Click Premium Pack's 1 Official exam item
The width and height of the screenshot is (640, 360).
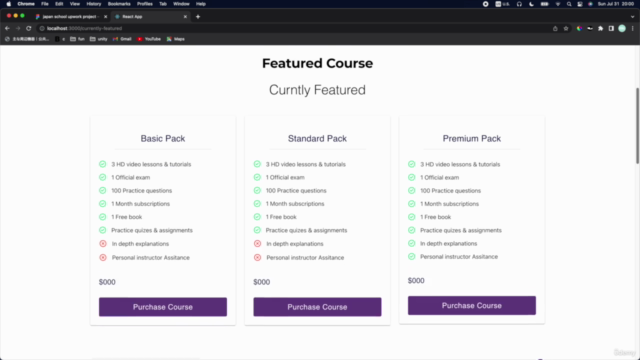click(440, 178)
